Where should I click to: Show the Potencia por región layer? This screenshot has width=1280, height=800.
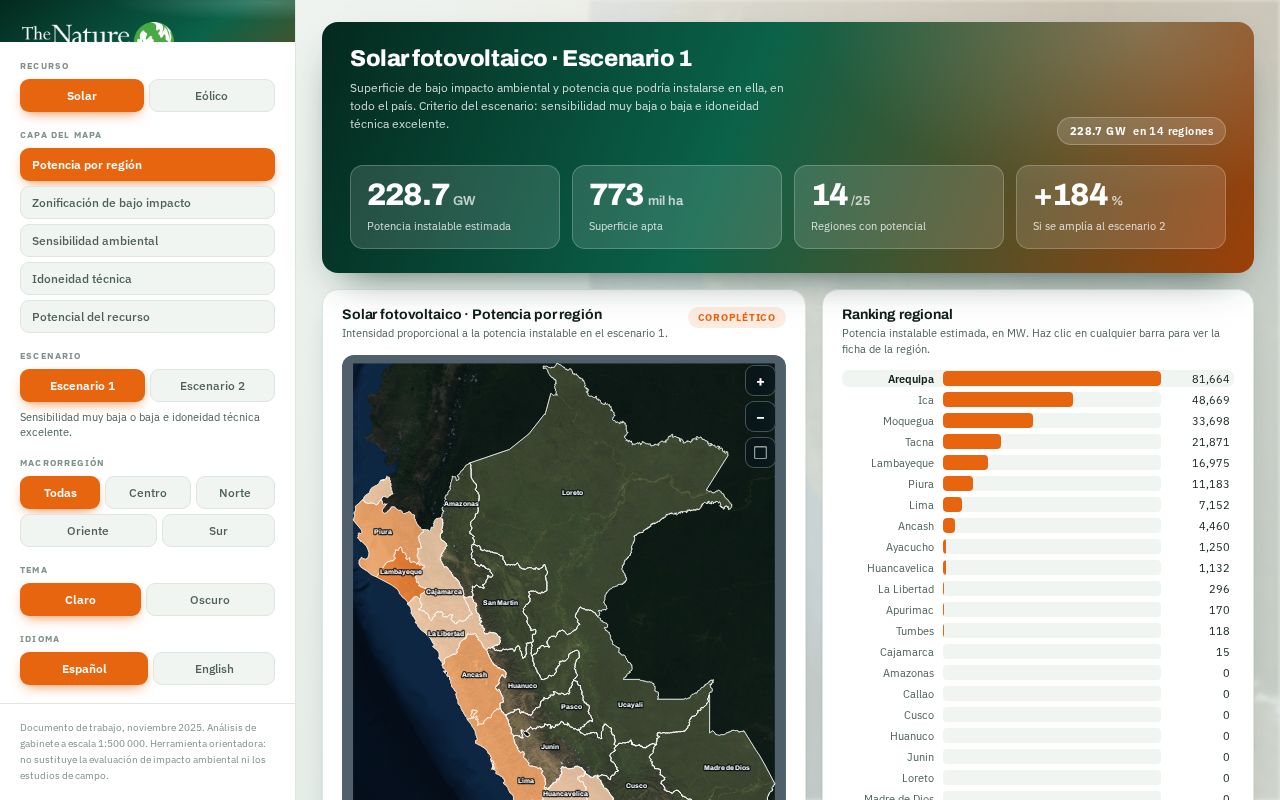coord(147,165)
